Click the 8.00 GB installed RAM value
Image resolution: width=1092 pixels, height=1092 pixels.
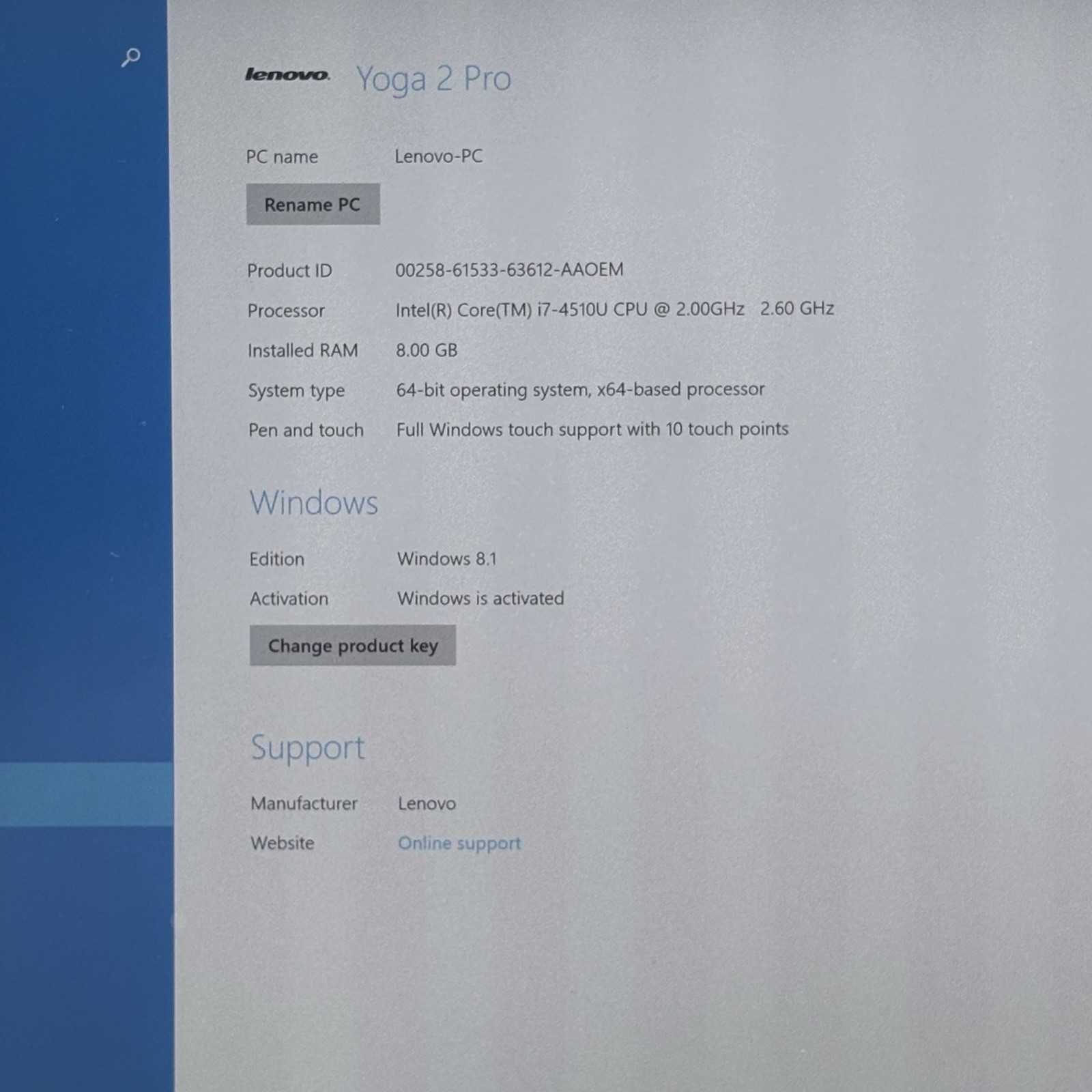pos(427,350)
